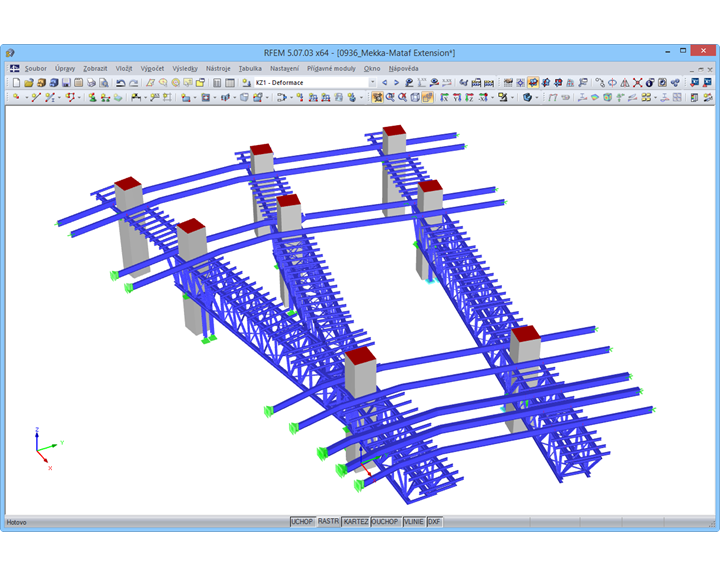Viewport: 720px width, 576px height.
Task: Toggle DXF background layer in status bar
Action: [x=434, y=522]
